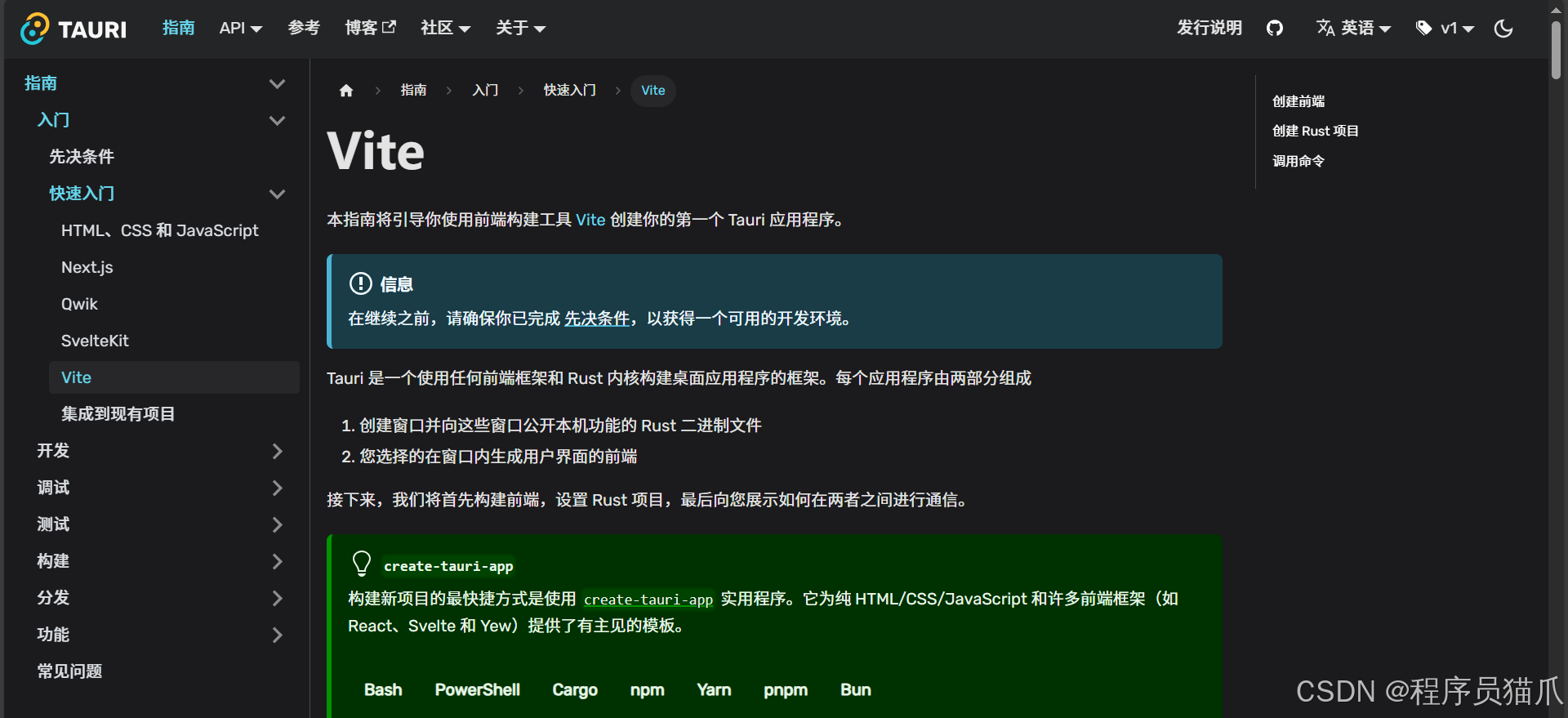This screenshot has width=1568, height=718.
Task: Open 先决条件 in the sidebar
Action: pyautogui.click(x=82, y=157)
